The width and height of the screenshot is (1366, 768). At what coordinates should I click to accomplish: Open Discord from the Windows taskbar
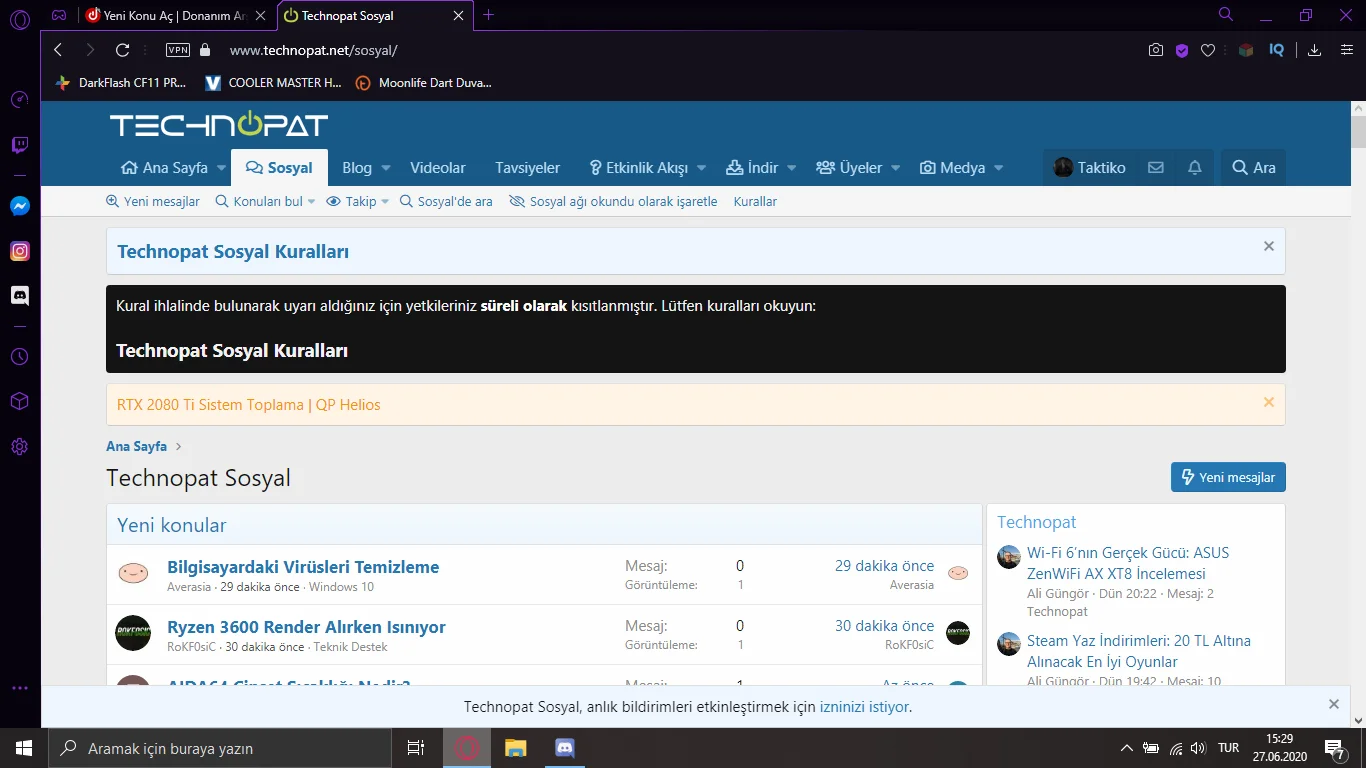click(x=564, y=748)
